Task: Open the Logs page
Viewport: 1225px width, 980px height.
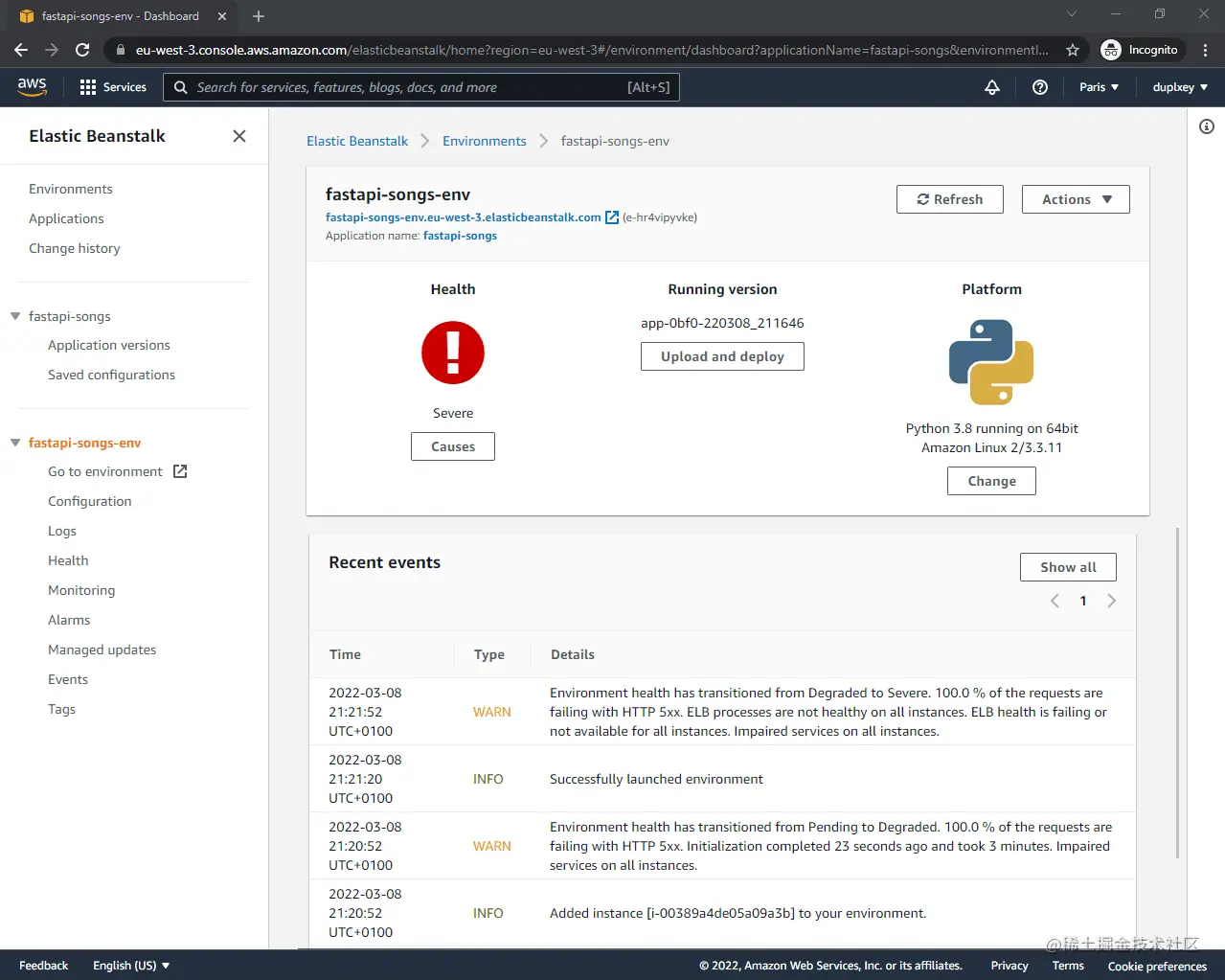Action: (x=62, y=531)
